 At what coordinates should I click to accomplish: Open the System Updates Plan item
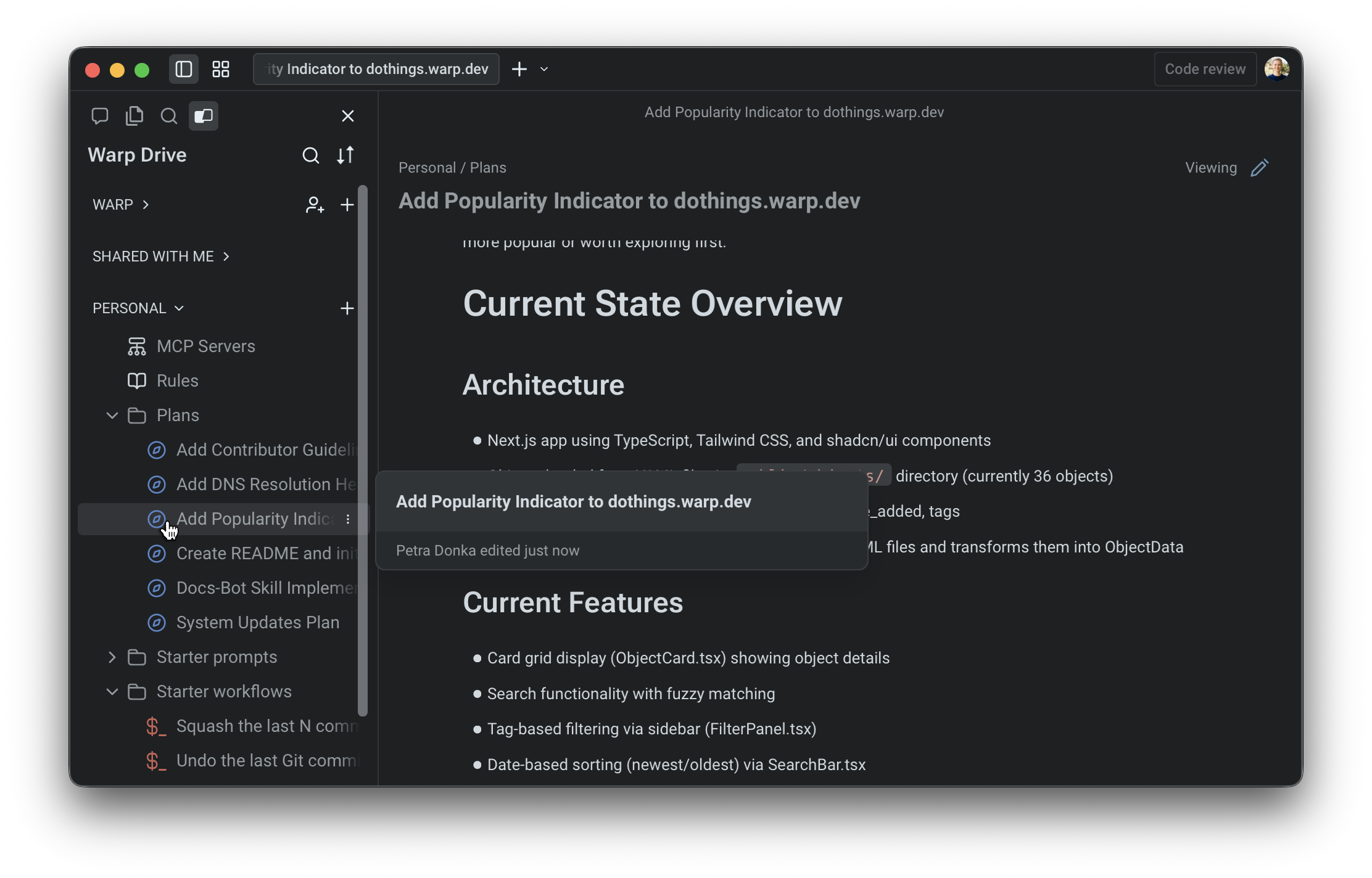(x=257, y=623)
